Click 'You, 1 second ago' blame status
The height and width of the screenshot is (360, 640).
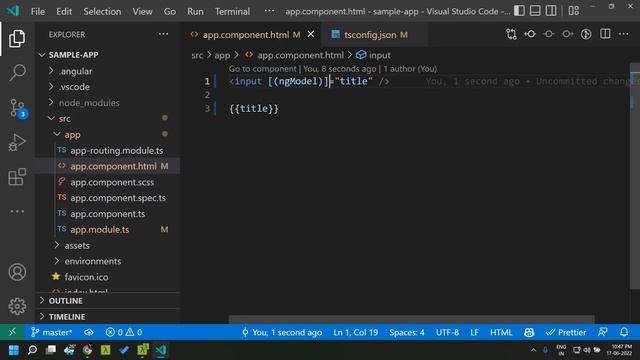[x=282, y=332]
